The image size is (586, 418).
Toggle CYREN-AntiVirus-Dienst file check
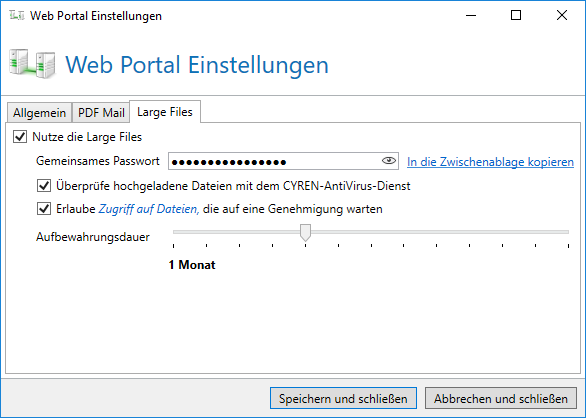[44, 185]
